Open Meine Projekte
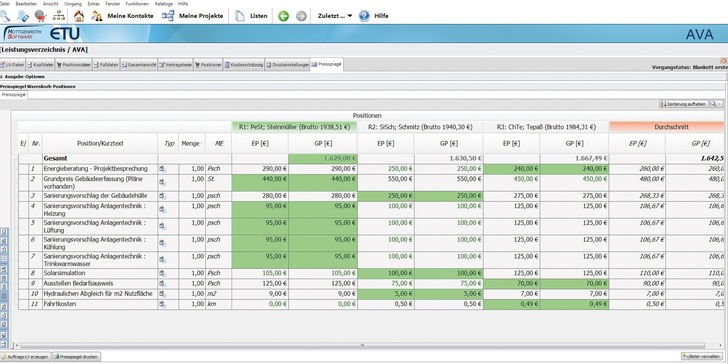The width and height of the screenshot is (728, 364). click(x=192, y=16)
